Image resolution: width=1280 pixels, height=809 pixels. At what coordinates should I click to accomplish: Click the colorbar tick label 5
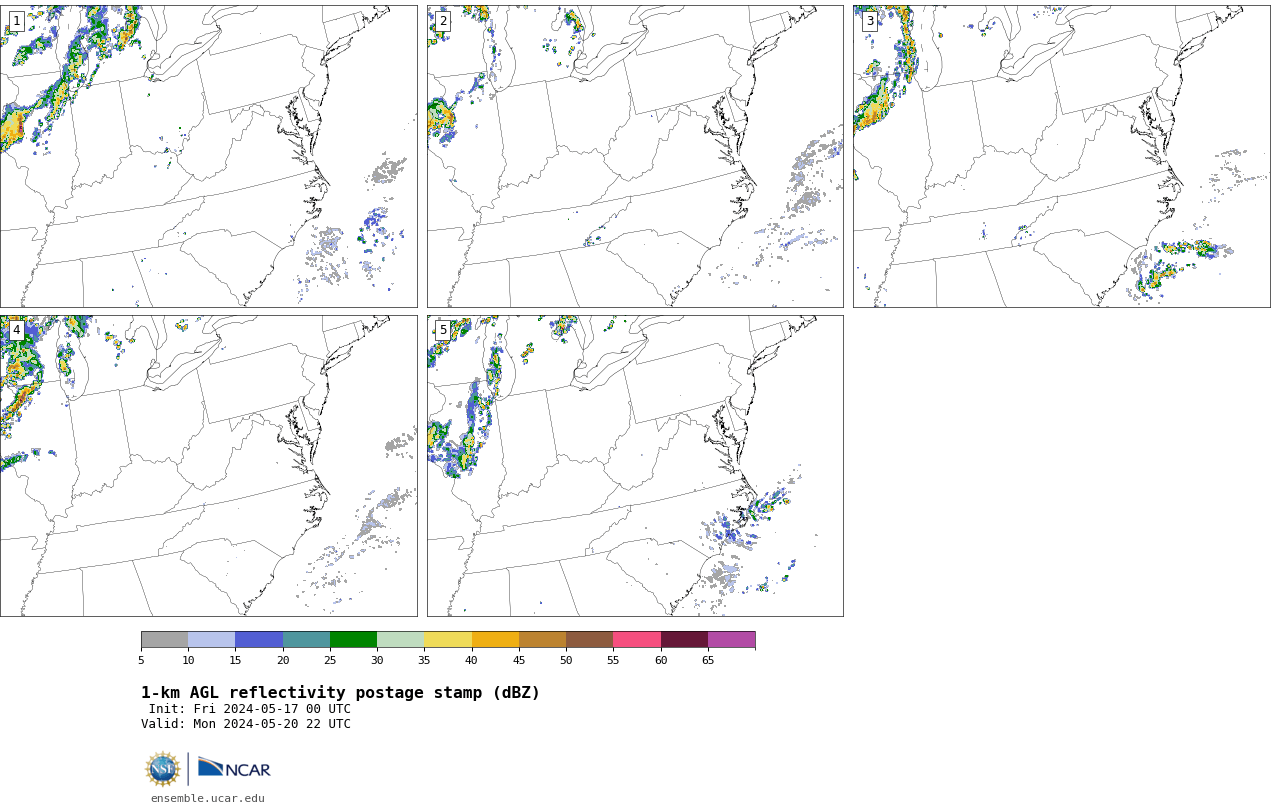(141, 660)
